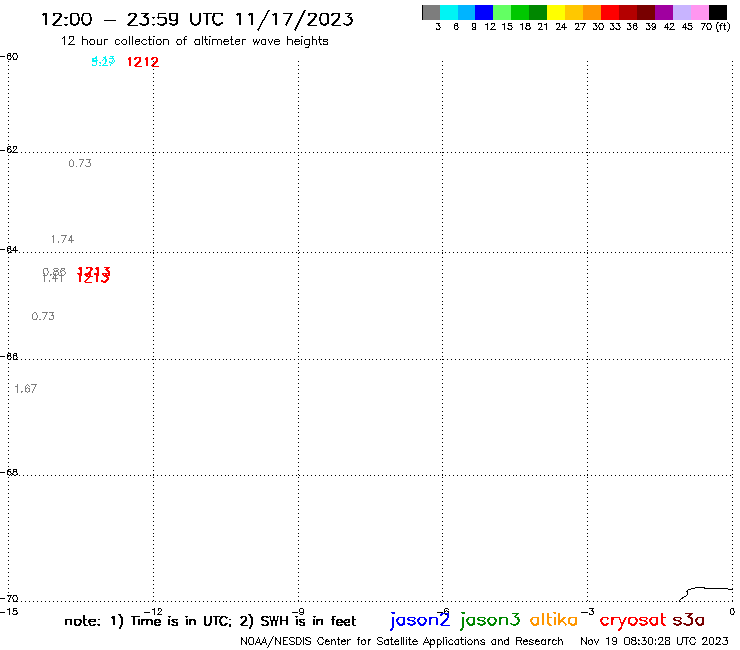Screen dimensions: 740x650
Task: Click the overlapping gray values beside '1213'
Action: [54, 275]
